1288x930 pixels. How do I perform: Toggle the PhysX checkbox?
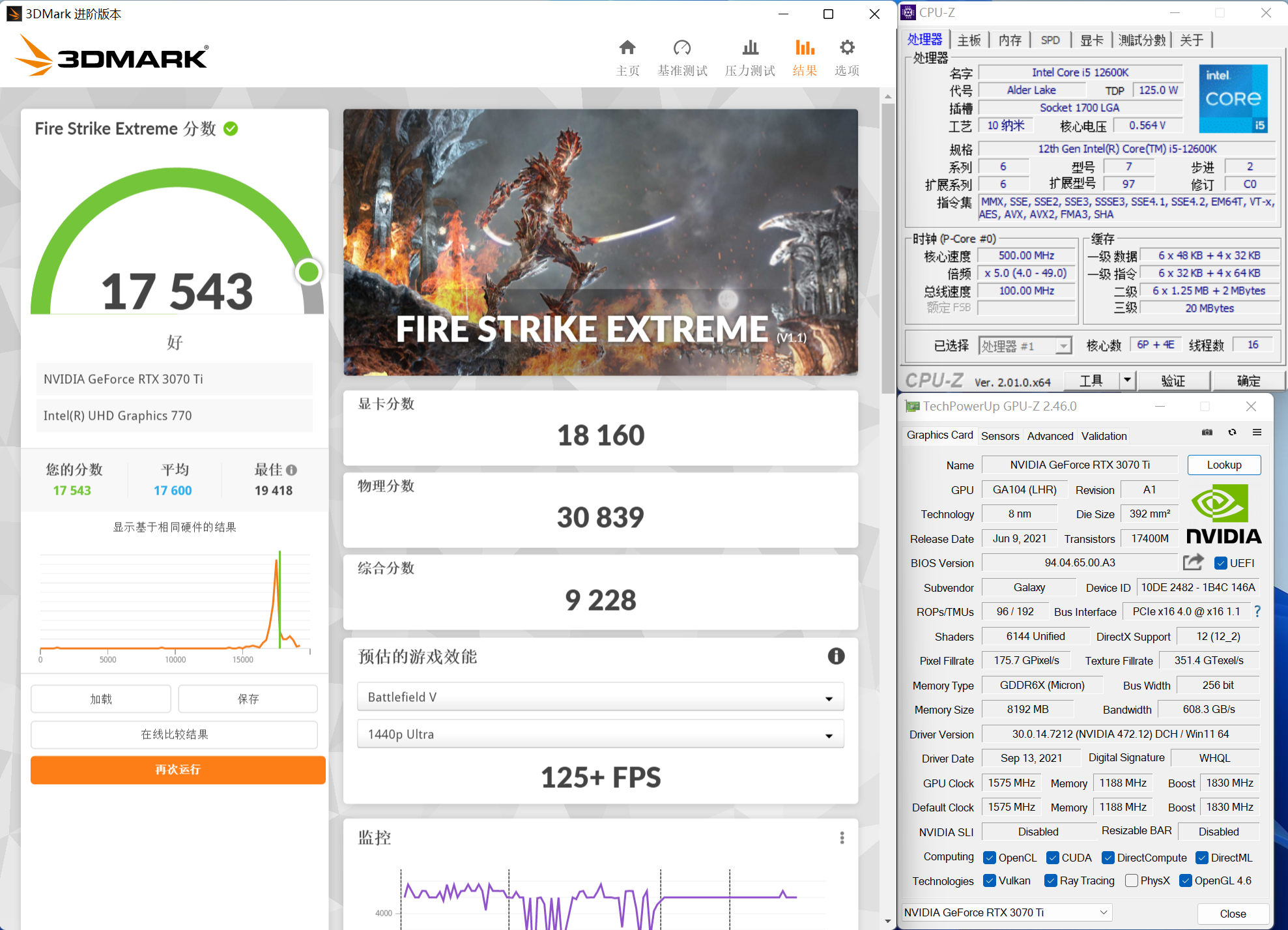[1132, 880]
